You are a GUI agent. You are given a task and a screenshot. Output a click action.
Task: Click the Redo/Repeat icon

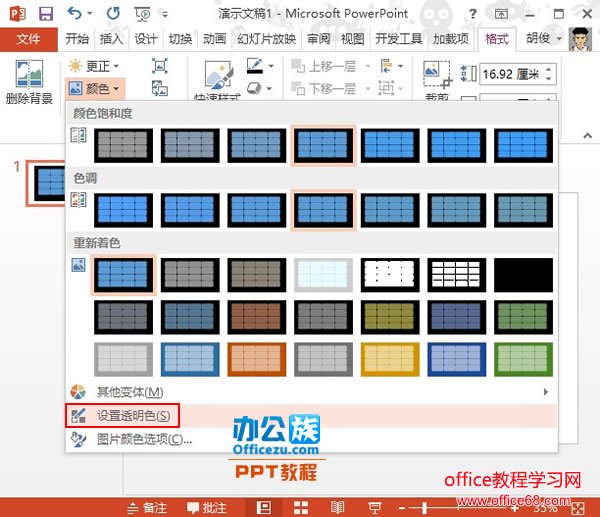tap(113, 14)
